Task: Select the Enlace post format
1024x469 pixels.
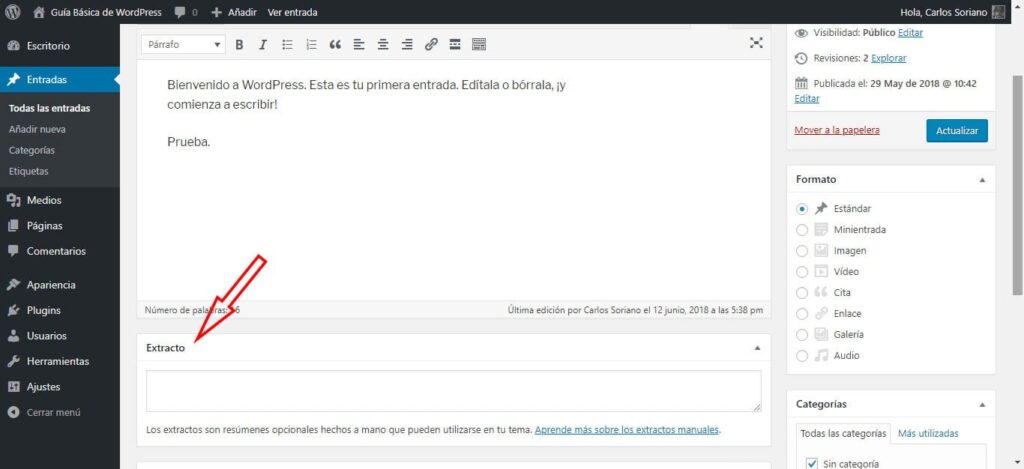Action: coord(802,314)
